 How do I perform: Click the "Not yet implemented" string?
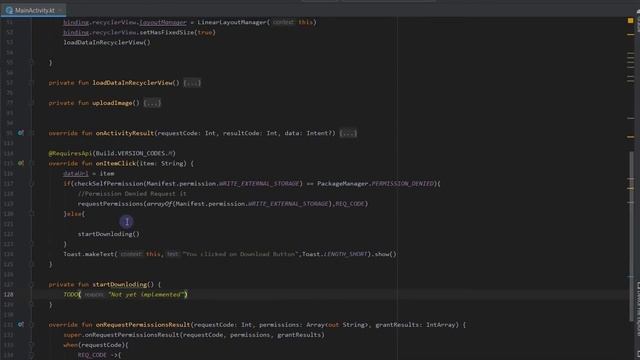tap(146, 294)
